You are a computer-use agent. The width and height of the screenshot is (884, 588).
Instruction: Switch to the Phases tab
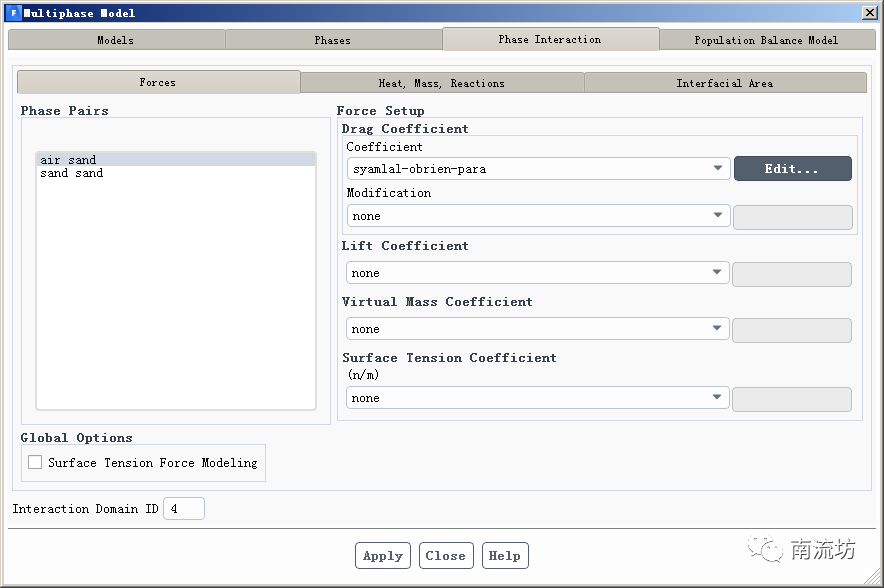[333, 40]
